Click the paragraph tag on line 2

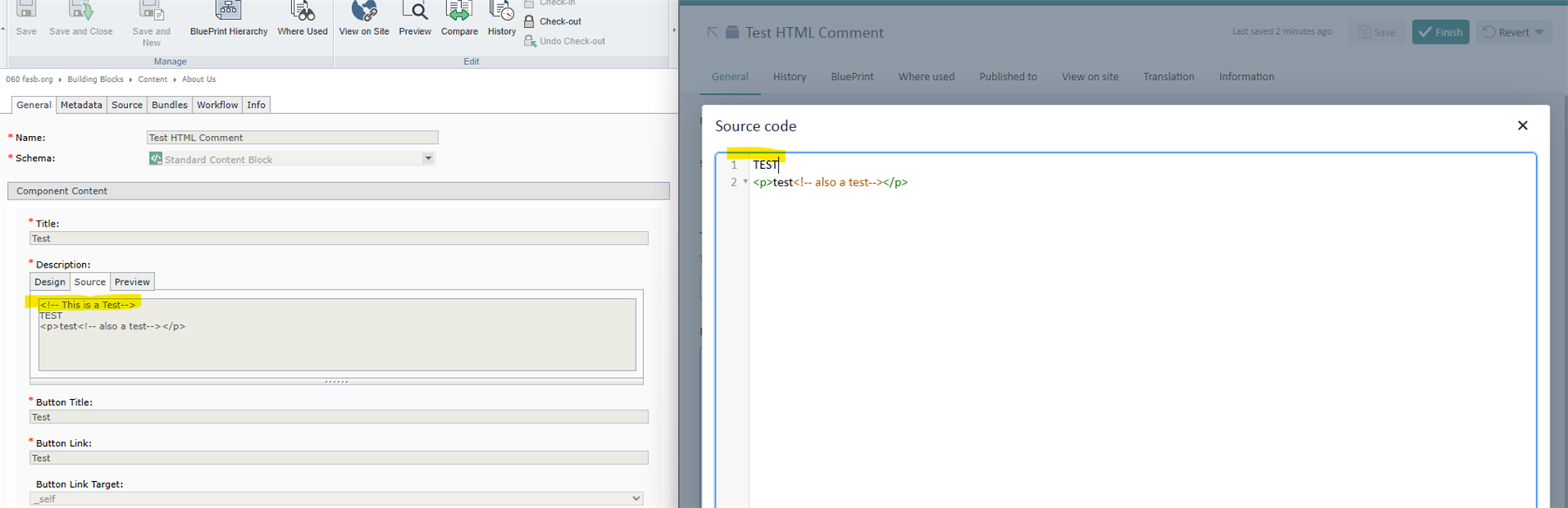pos(763,182)
